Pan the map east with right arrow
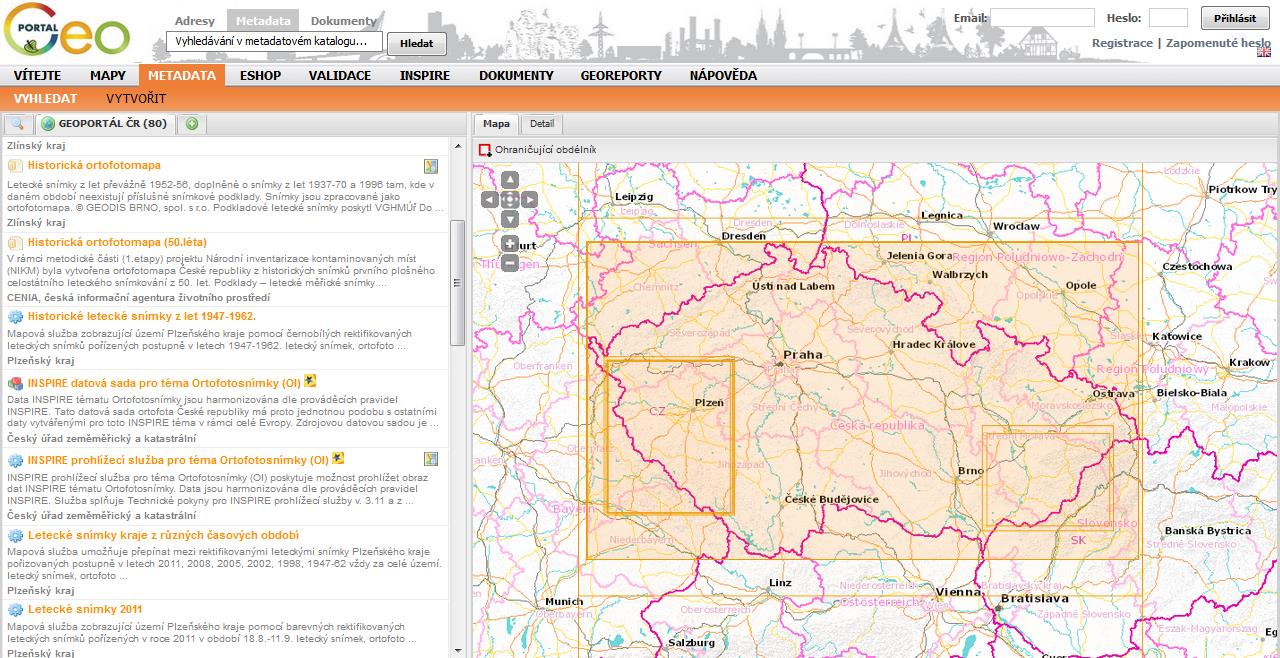1280x658 pixels. [529, 200]
